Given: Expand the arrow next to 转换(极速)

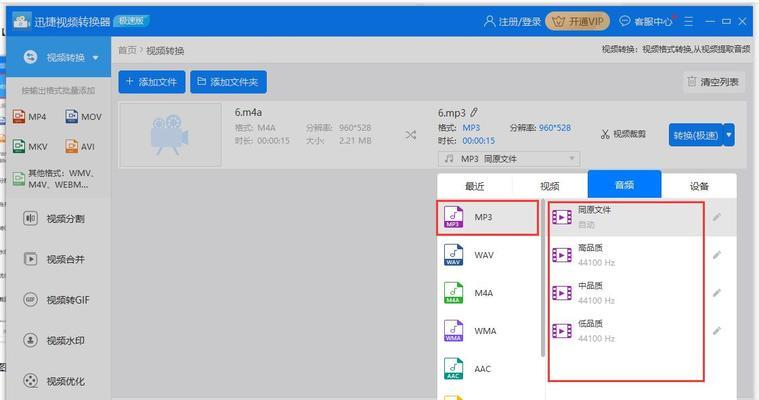Looking at the screenshot, I should click(729, 135).
